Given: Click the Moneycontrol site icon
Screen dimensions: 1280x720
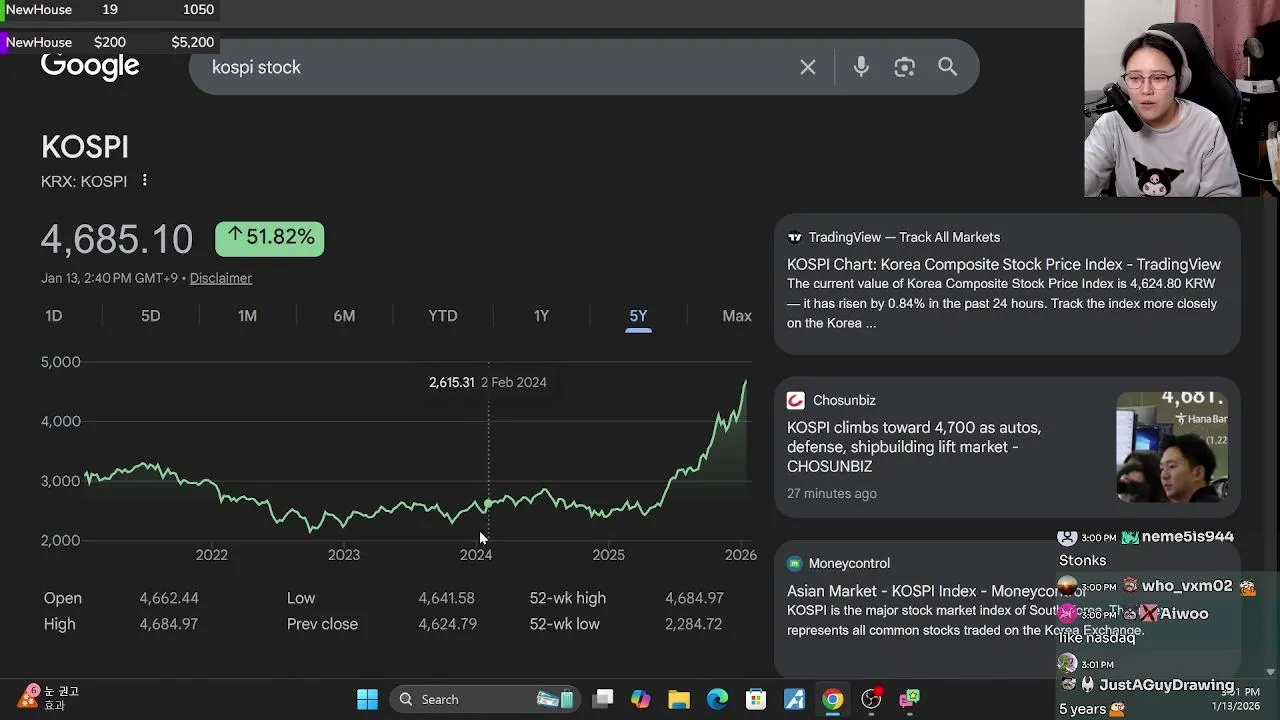Looking at the screenshot, I should [x=795, y=563].
